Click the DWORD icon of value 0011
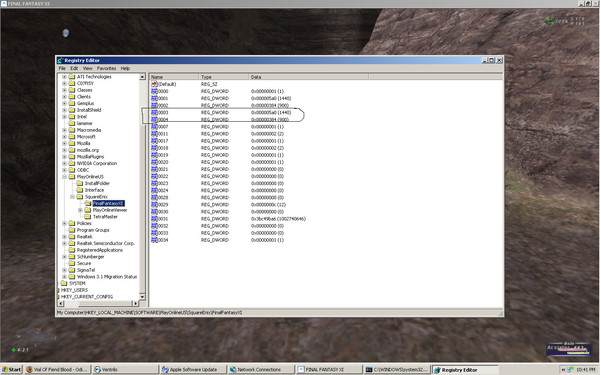 click(x=154, y=134)
